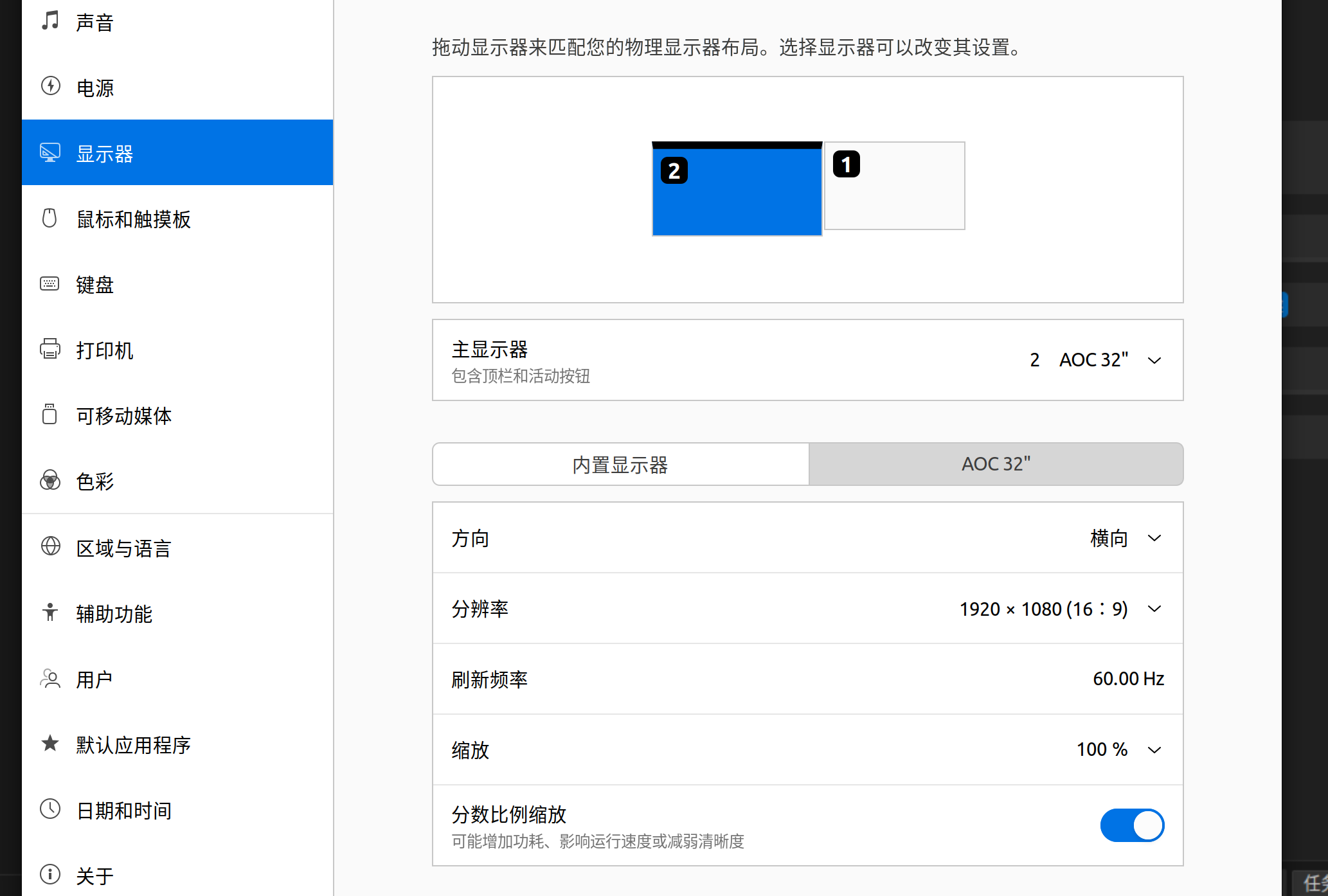Click the keyboard icon in sidebar
Image resolution: width=1328 pixels, height=896 pixels.
coord(50,284)
